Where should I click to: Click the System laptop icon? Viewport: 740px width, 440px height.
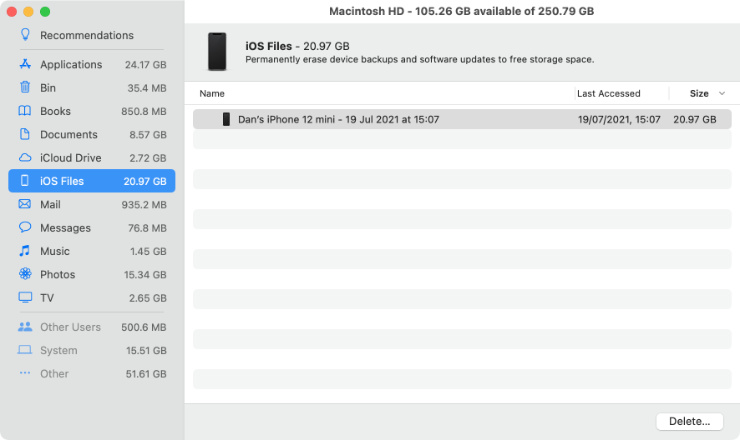tap(25, 350)
